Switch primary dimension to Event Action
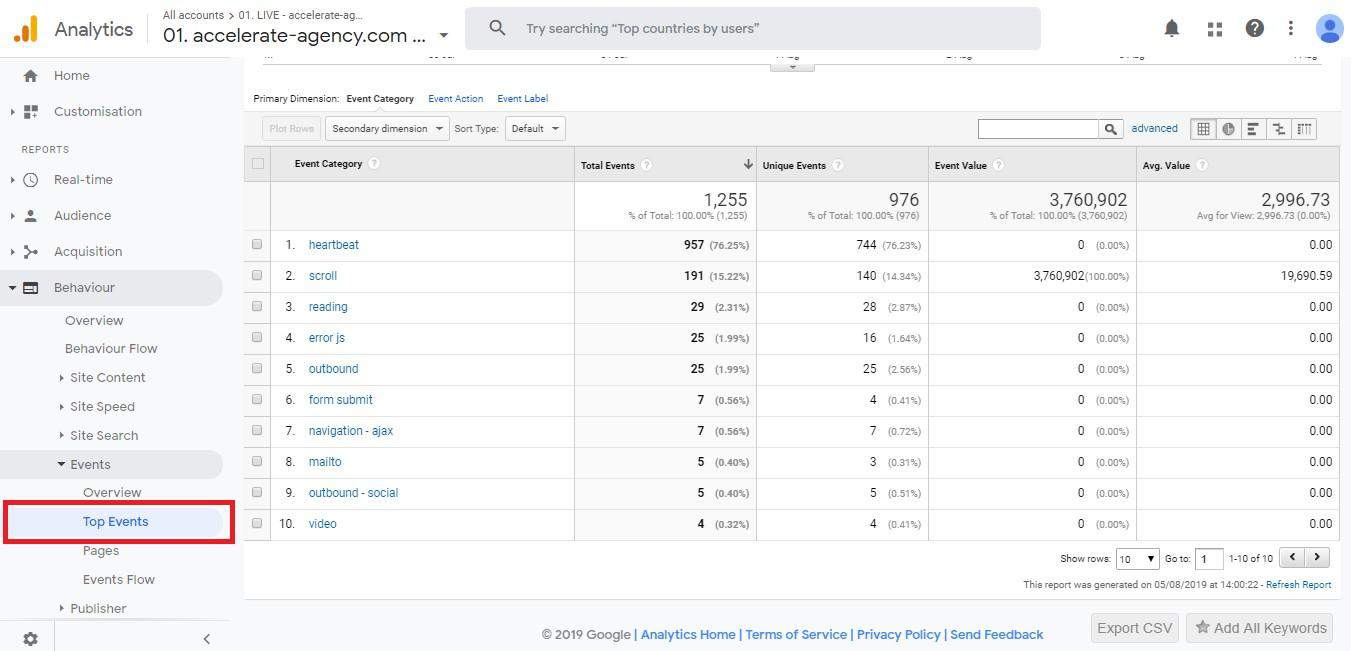Screen dimensions: 1351x651 pos(455,99)
